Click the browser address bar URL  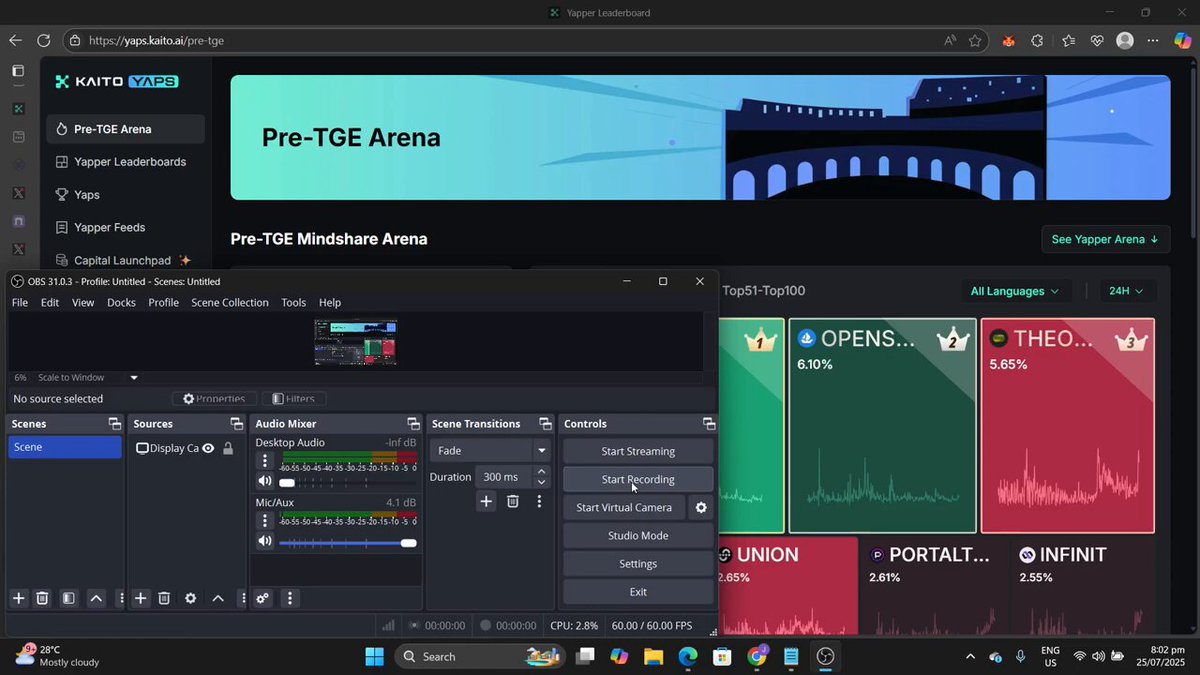click(156, 41)
